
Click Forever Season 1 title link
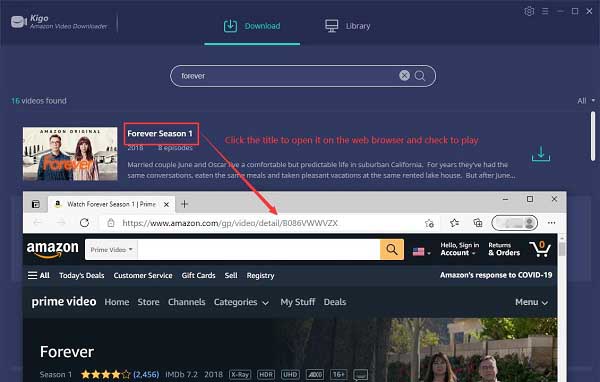pos(160,134)
